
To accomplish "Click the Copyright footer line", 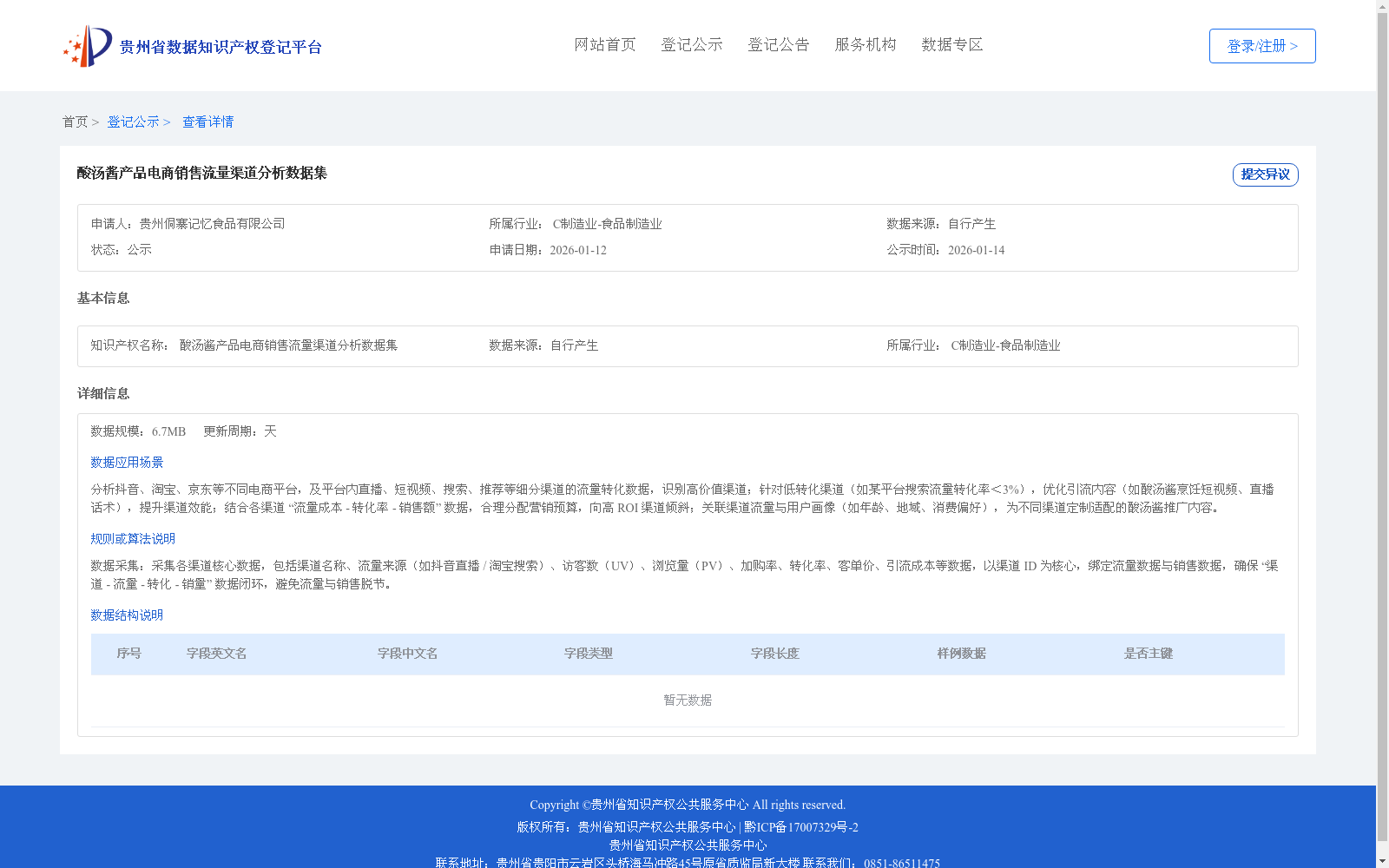I will point(688,805).
